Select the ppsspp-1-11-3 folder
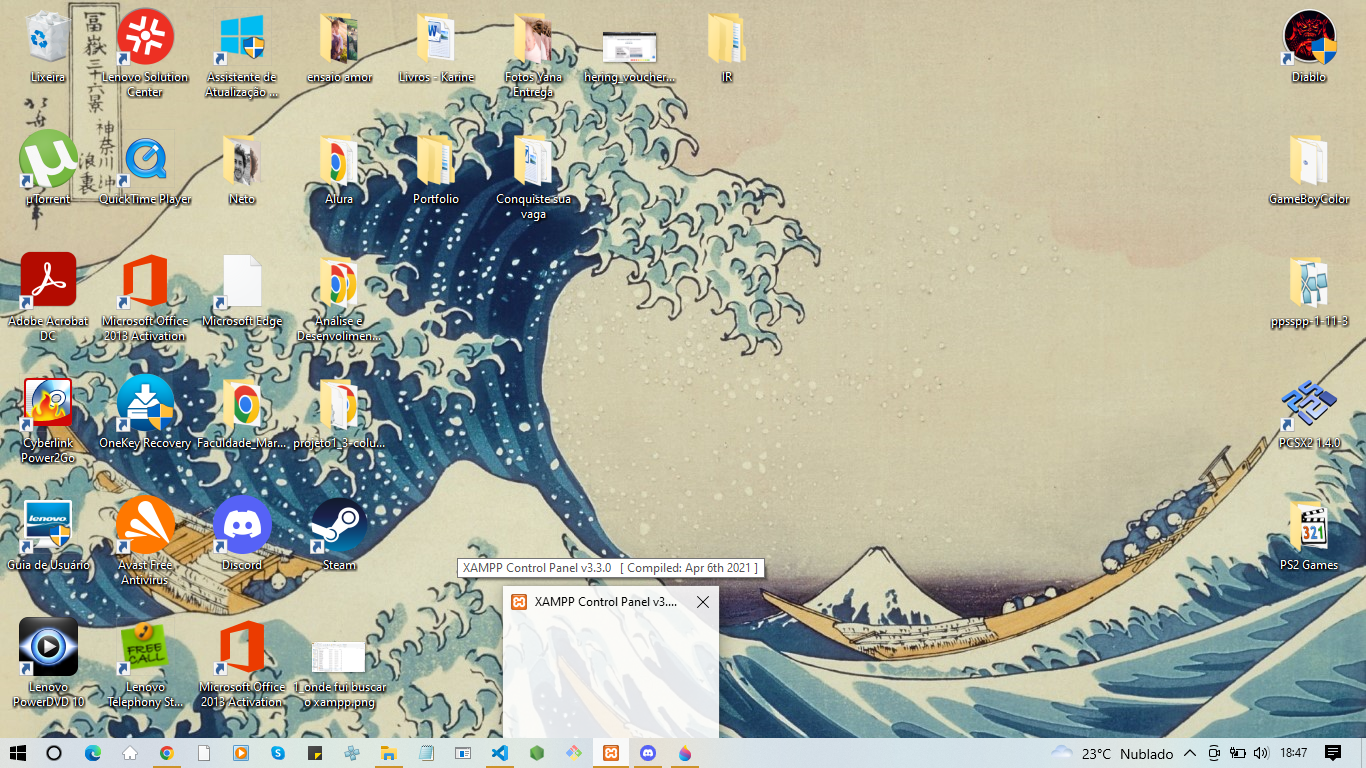1366x768 pixels. tap(1309, 290)
